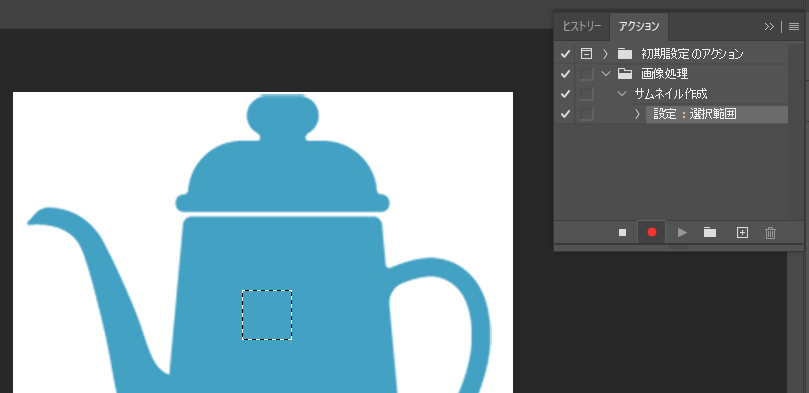Toggle checkmark for サムネイル作成 action
The width and height of the screenshot is (809, 393).
point(565,94)
